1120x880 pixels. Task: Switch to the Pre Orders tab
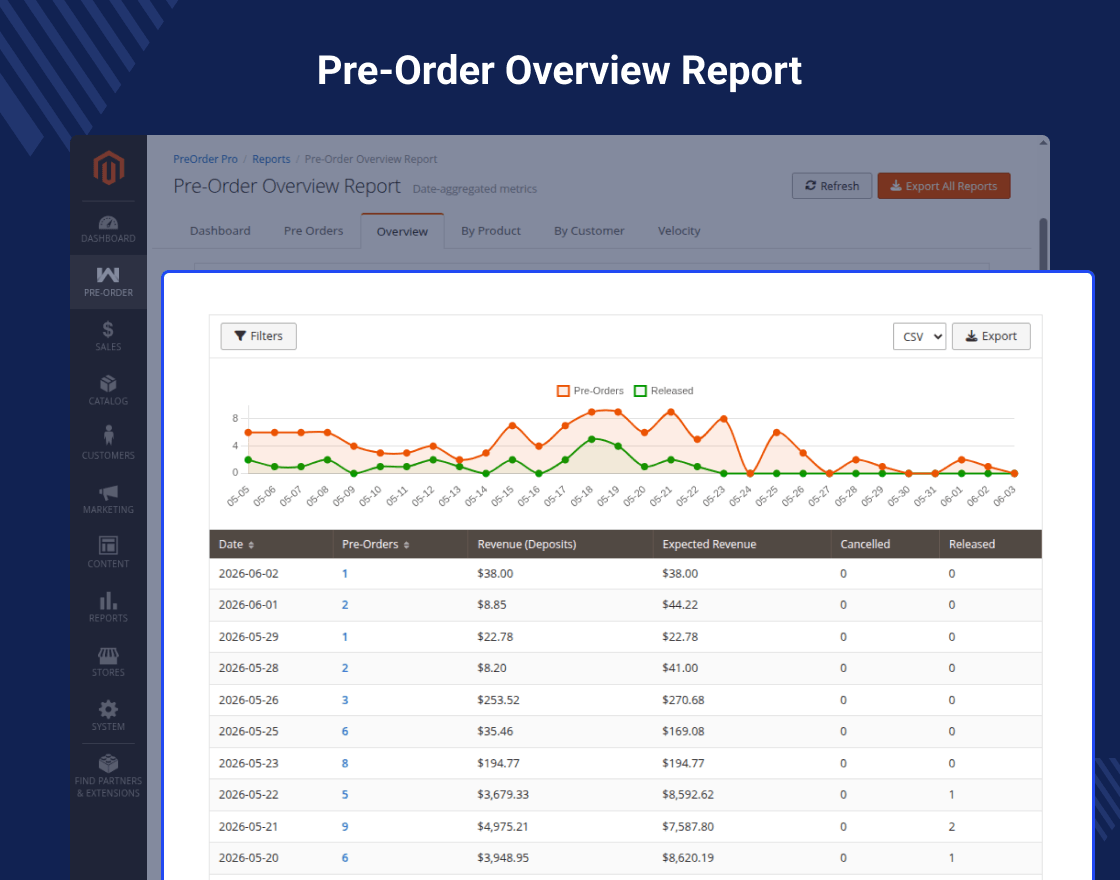point(314,231)
